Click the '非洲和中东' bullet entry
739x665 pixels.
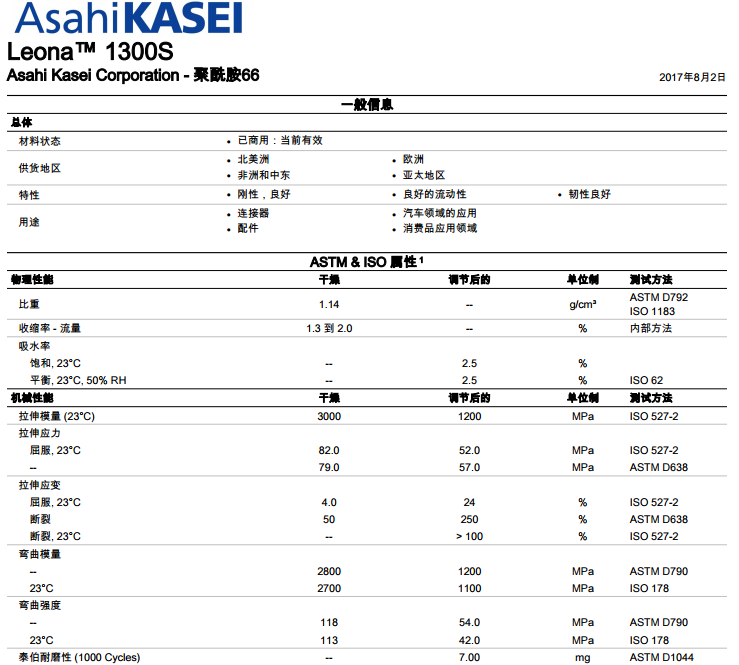point(263,175)
